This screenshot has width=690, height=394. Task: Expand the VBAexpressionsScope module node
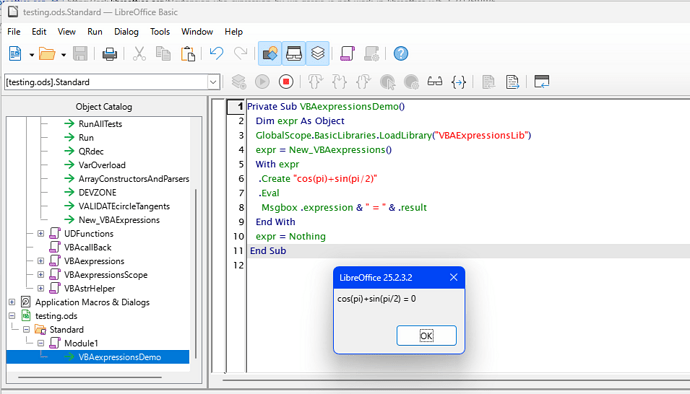pyautogui.click(x=40, y=274)
